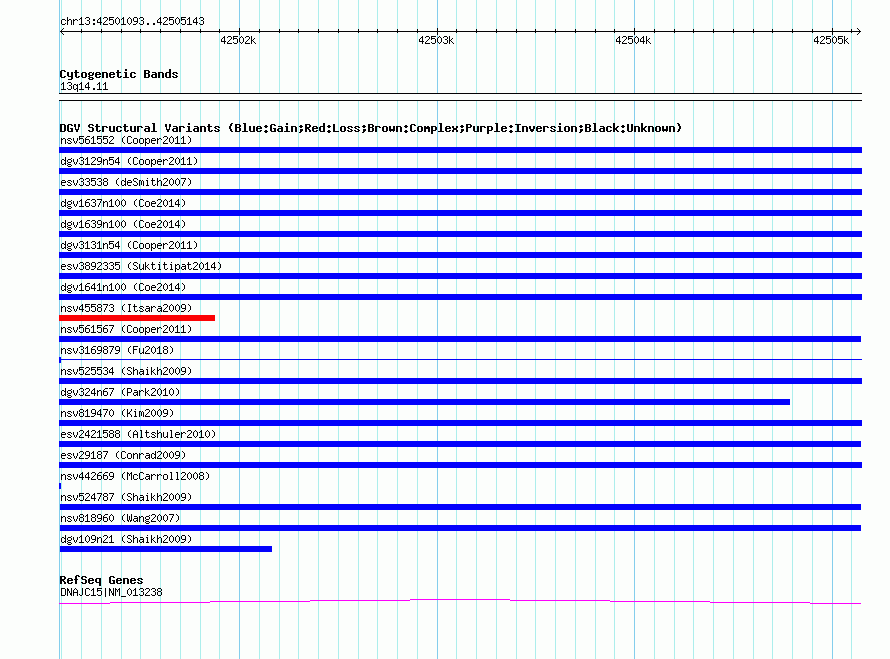Click the thin blue line for nsv3169879

460,359
